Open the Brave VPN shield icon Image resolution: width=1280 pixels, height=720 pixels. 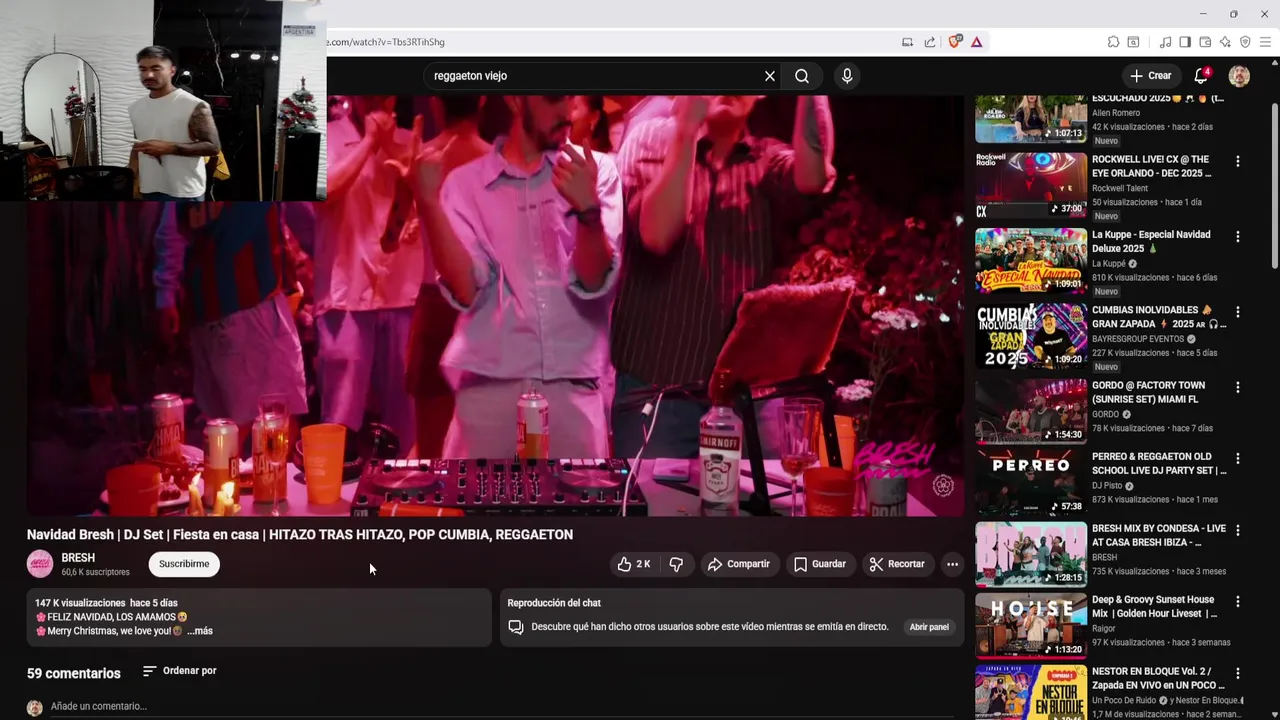click(x=1245, y=42)
